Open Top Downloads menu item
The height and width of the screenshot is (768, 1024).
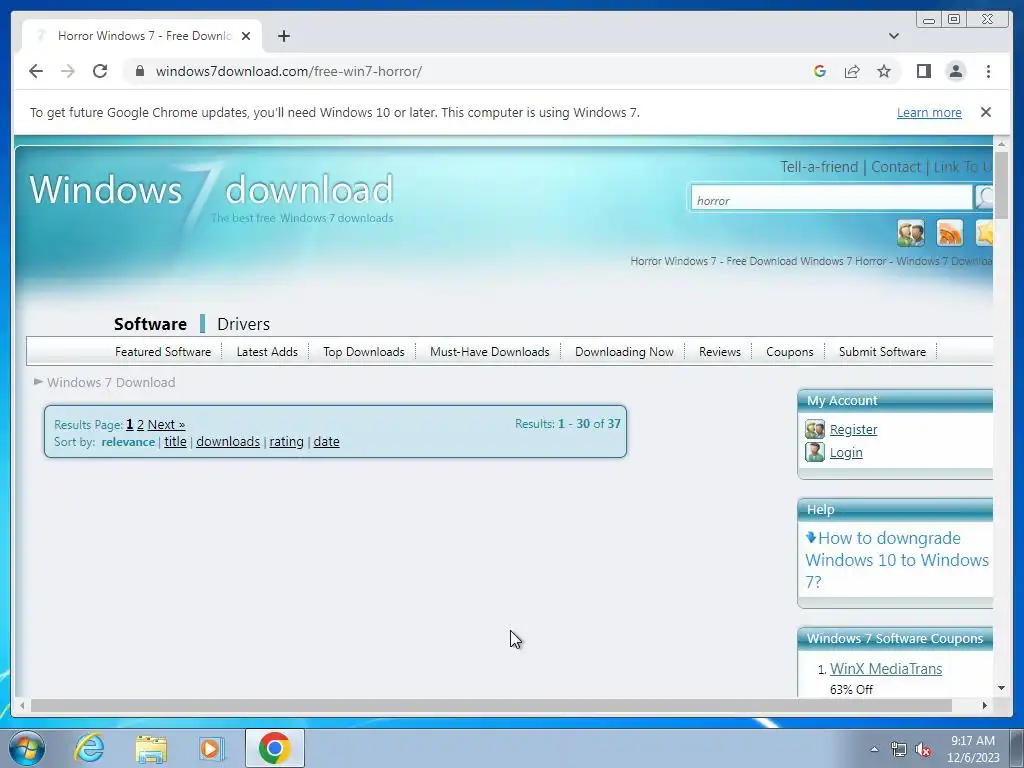(x=364, y=351)
